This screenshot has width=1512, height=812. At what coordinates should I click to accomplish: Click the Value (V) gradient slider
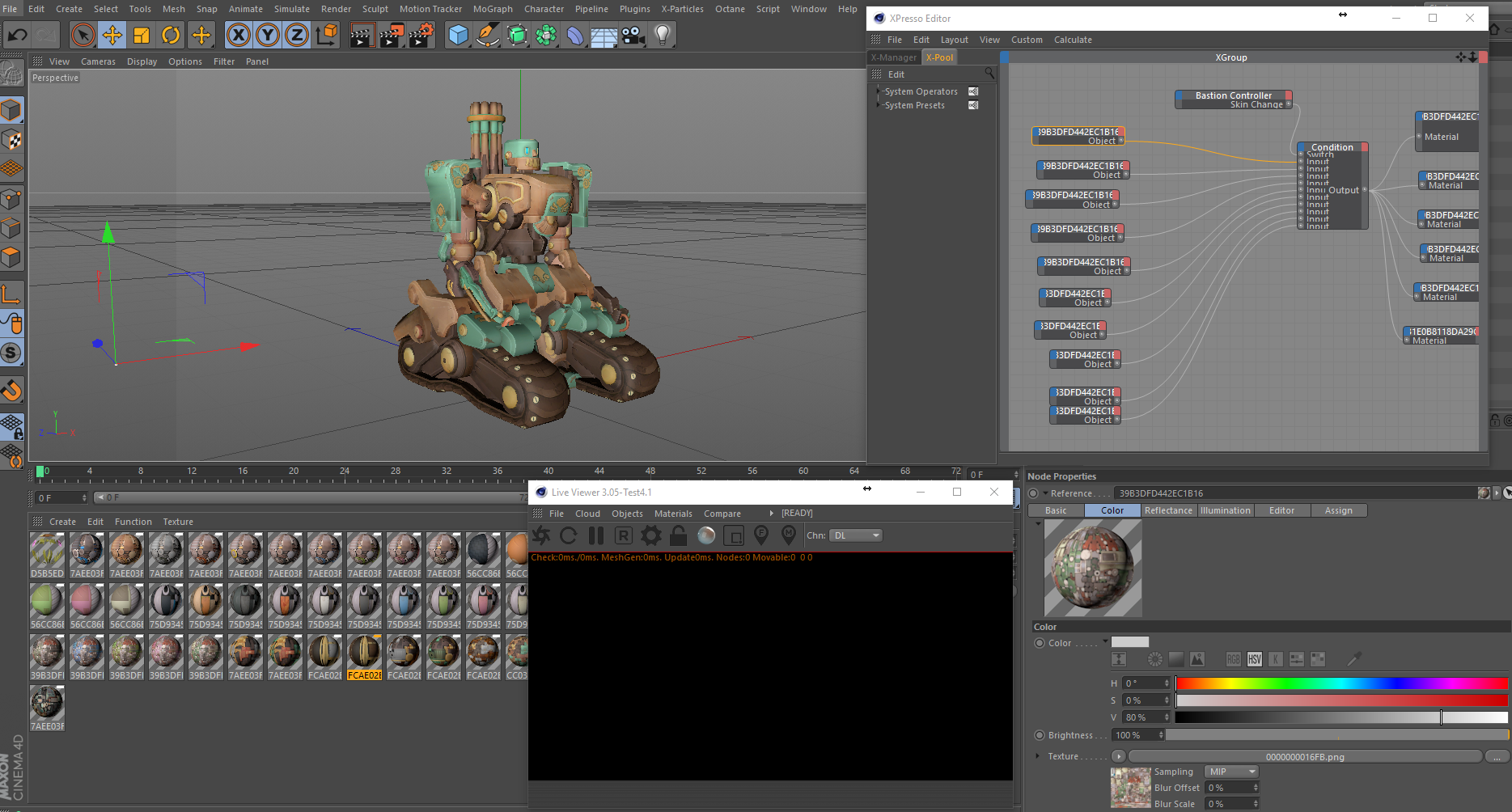tap(1341, 717)
